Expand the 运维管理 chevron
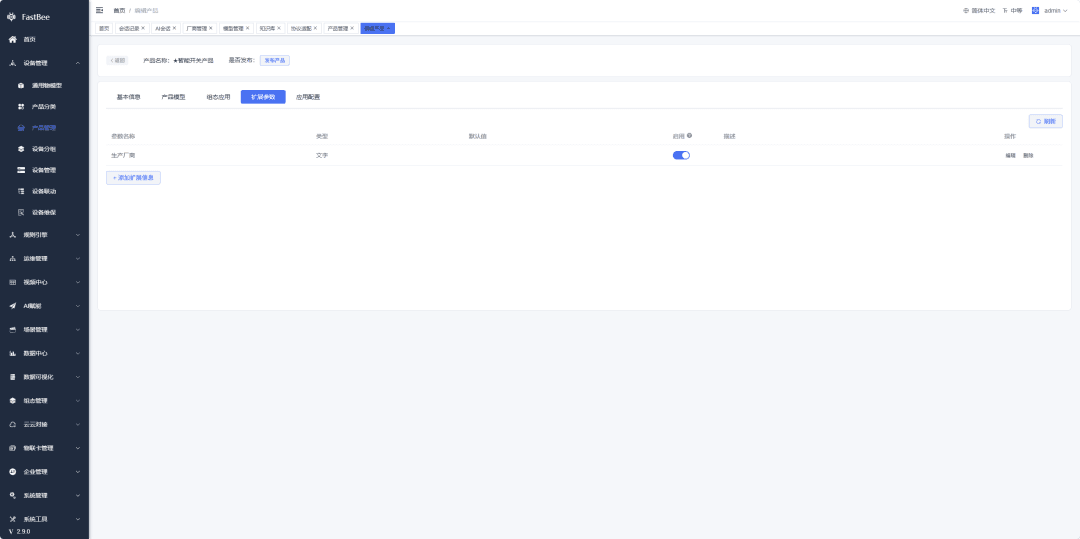This screenshot has width=1080, height=539. (78, 259)
